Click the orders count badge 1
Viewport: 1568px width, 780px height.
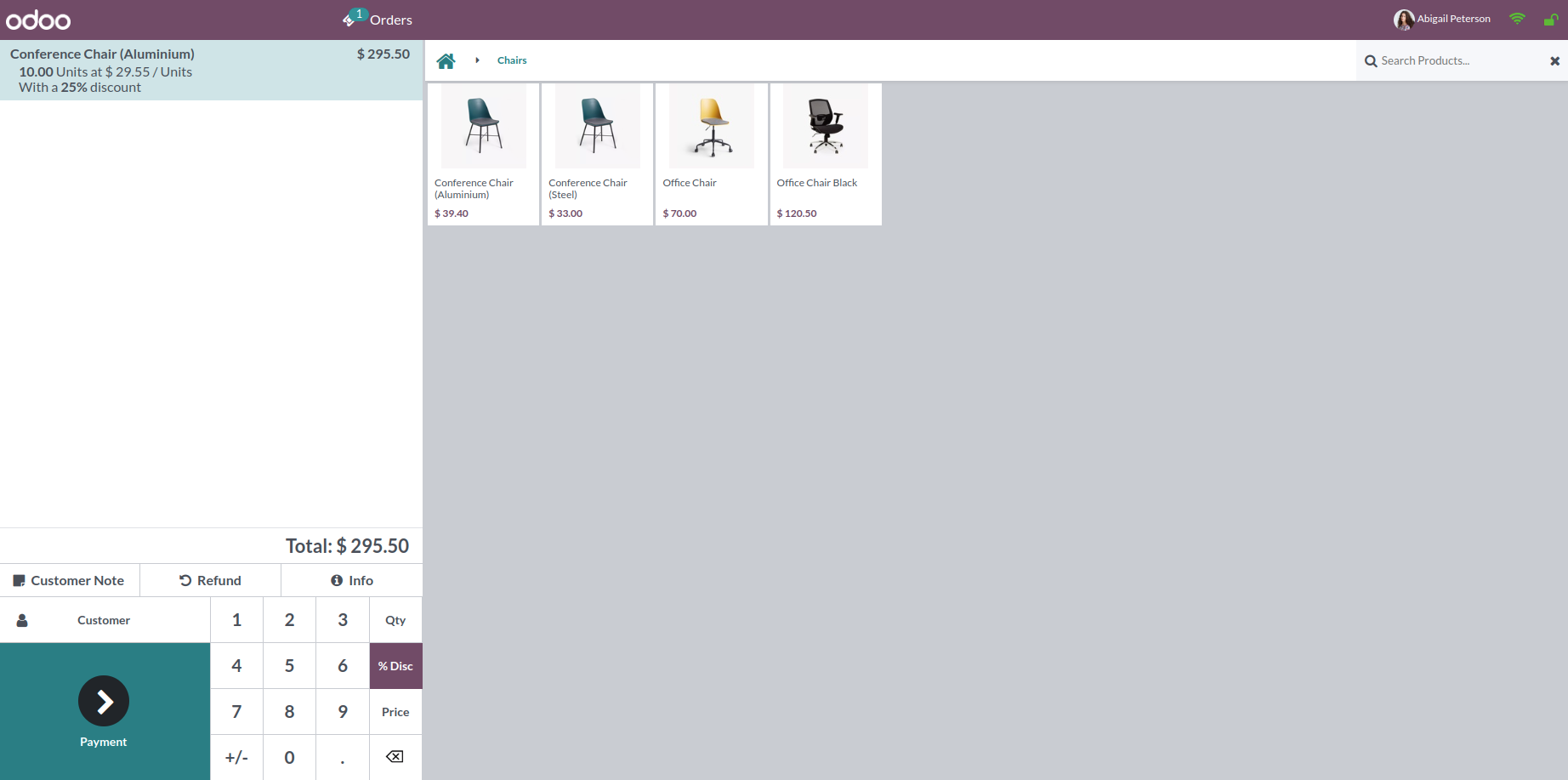(360, 14)
